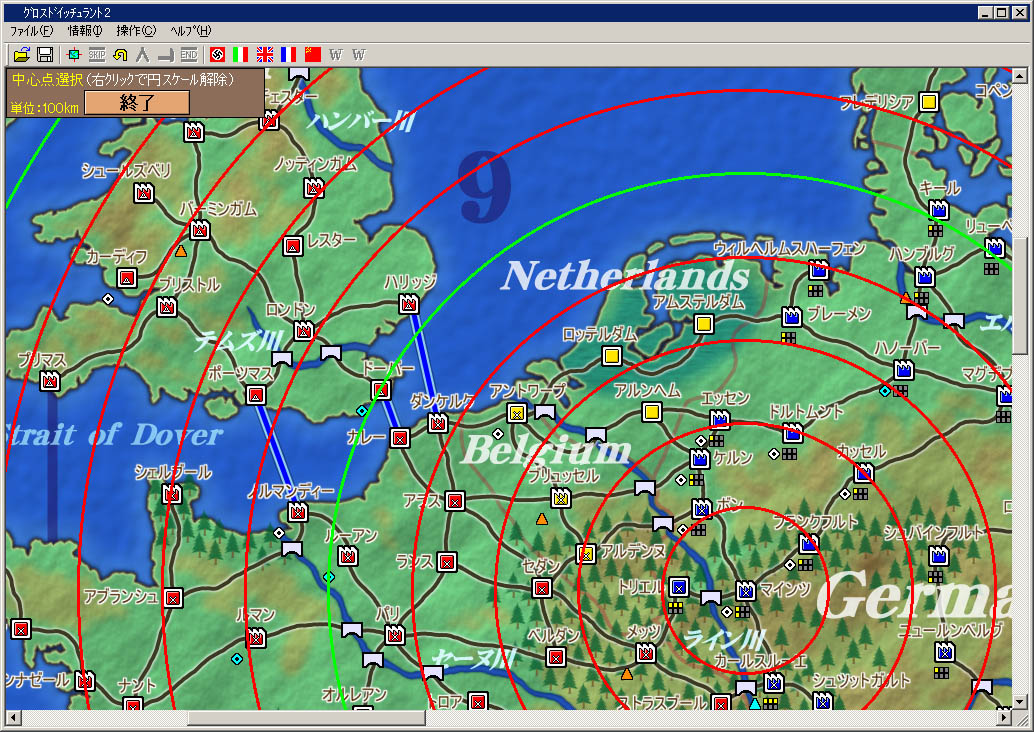The width and height of the screenshot is (1034, 732).
Task: Click the Soviet red flag icon
Action: 313,54
